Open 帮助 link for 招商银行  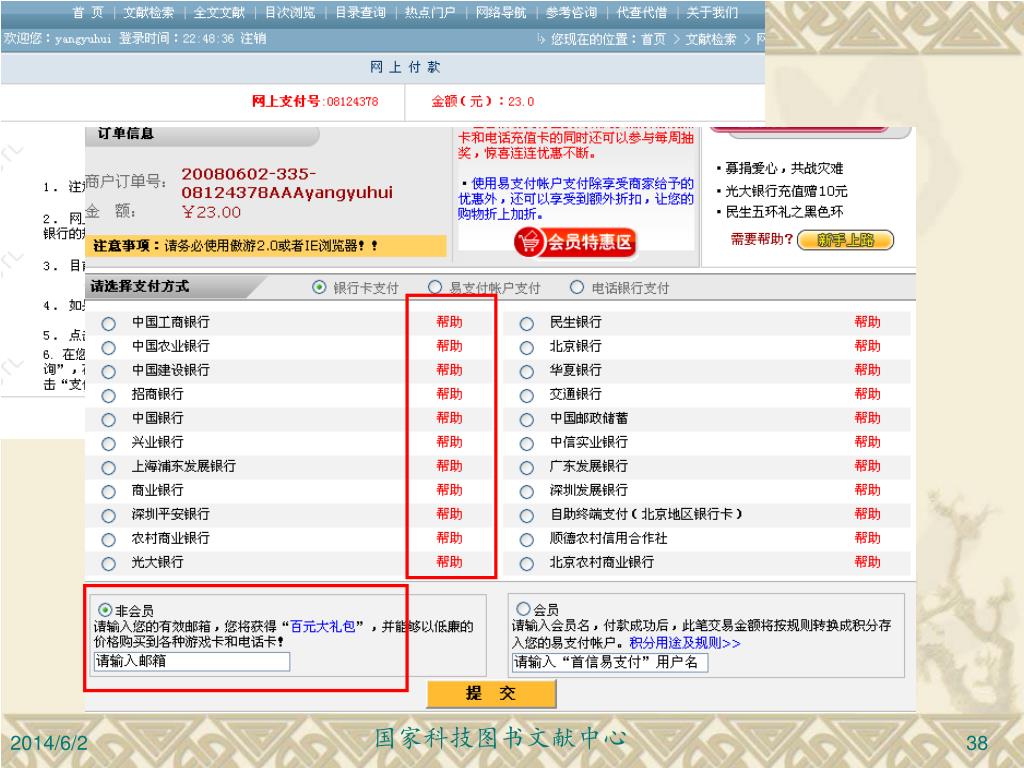449,394
